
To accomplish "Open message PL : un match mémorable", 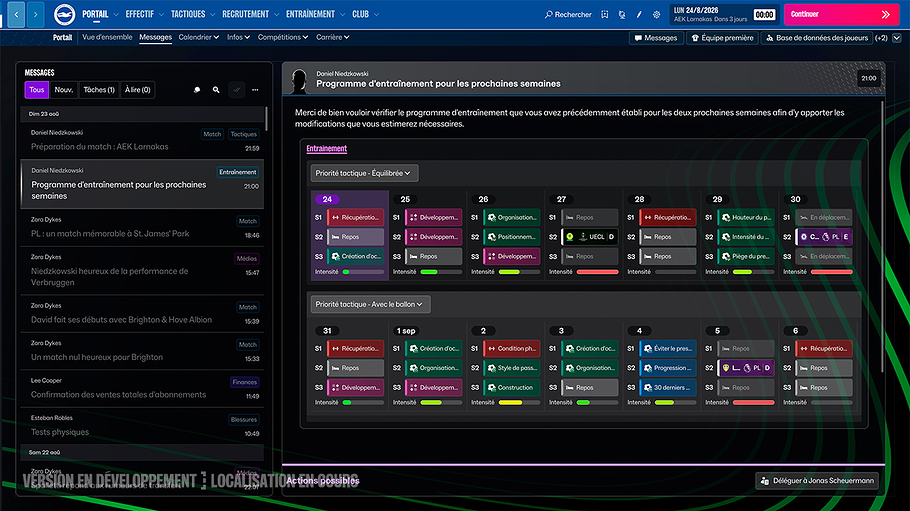I will pos(142,227).
